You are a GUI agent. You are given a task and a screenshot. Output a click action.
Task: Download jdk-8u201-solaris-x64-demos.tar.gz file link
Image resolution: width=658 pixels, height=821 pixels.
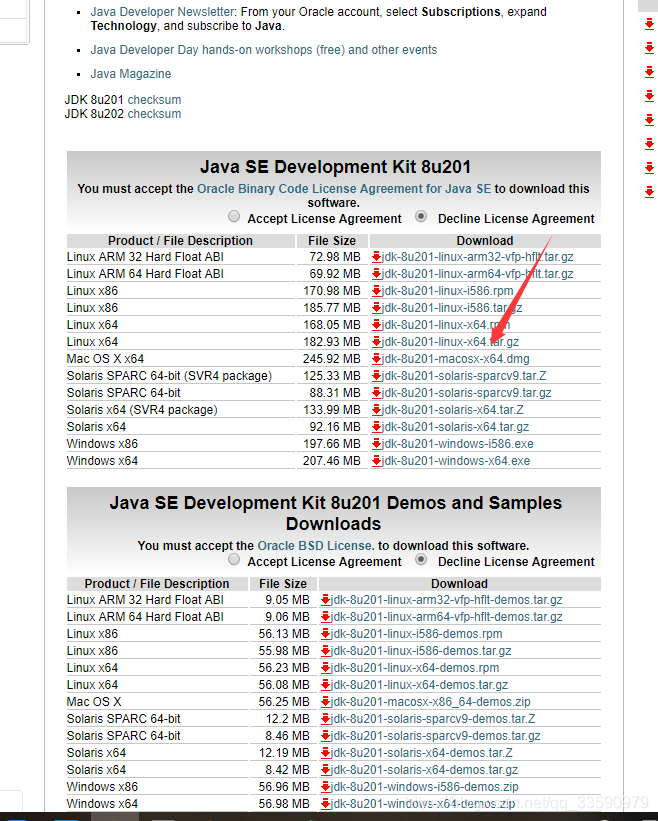(425, 770)
